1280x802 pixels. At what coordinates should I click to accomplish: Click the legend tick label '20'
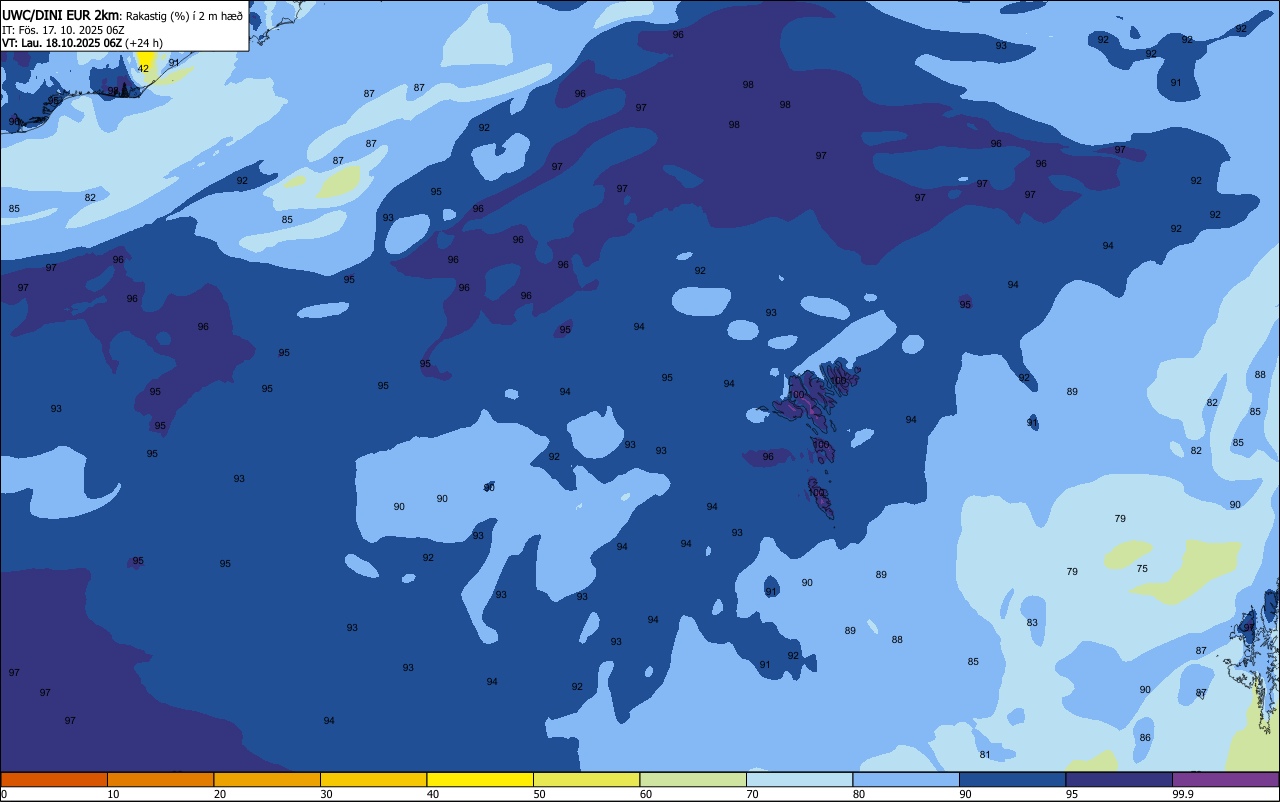click(x=220, y=794)
